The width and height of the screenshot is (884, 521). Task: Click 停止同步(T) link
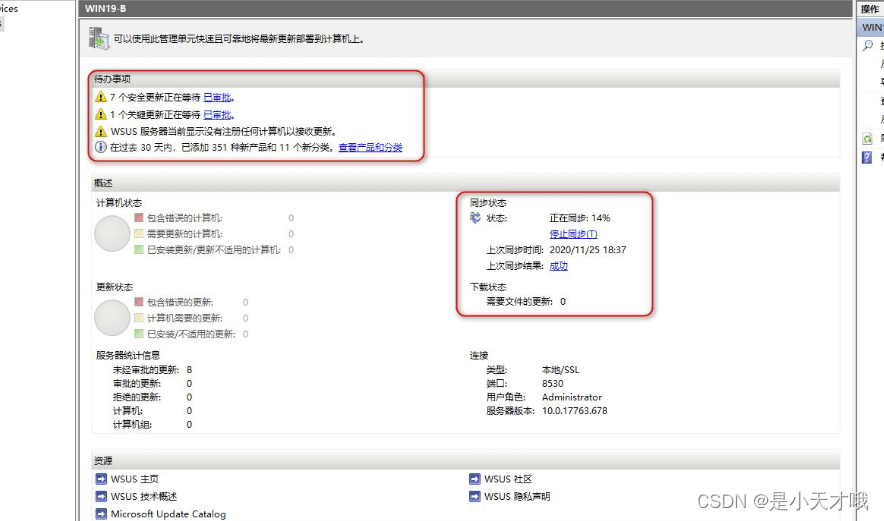coord(573,234)
